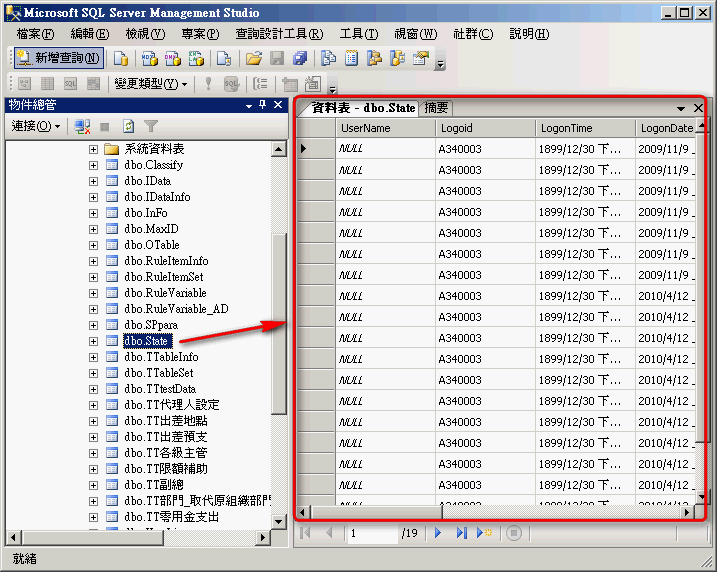The image size is (717, 572).
Task: Click the LogonTime column header
Action: pyautogui.click(x=585, y=128)
